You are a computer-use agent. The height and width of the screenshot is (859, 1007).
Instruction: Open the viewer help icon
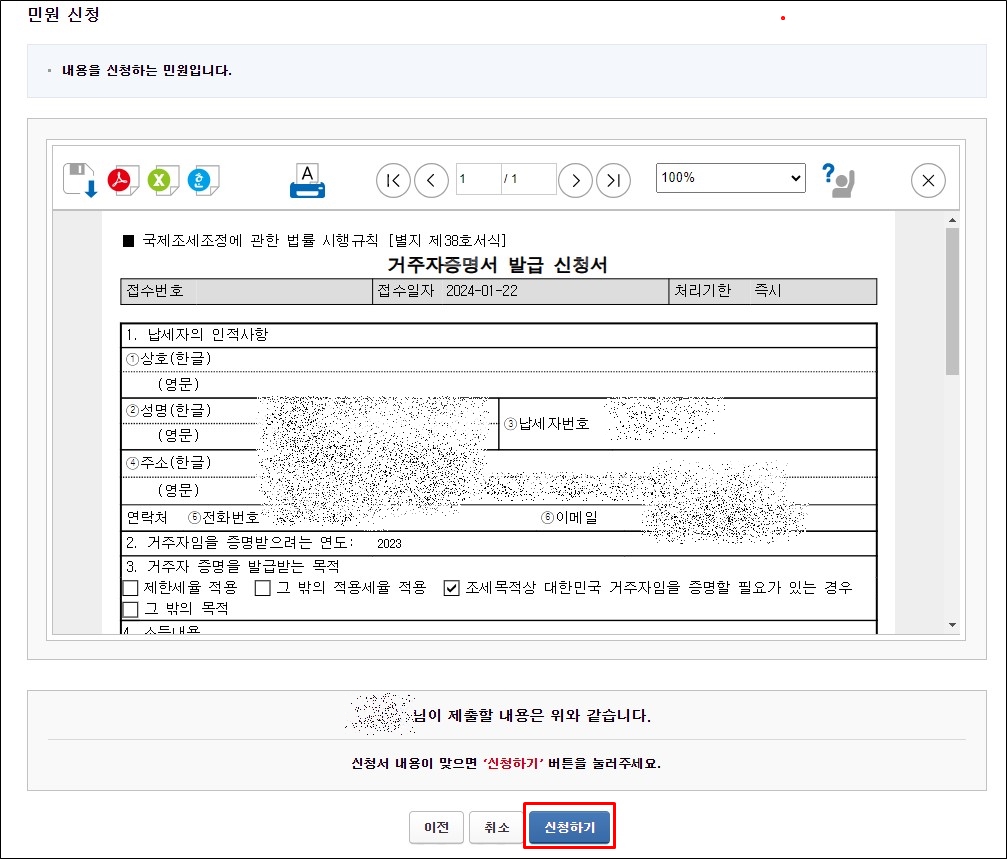838,180
